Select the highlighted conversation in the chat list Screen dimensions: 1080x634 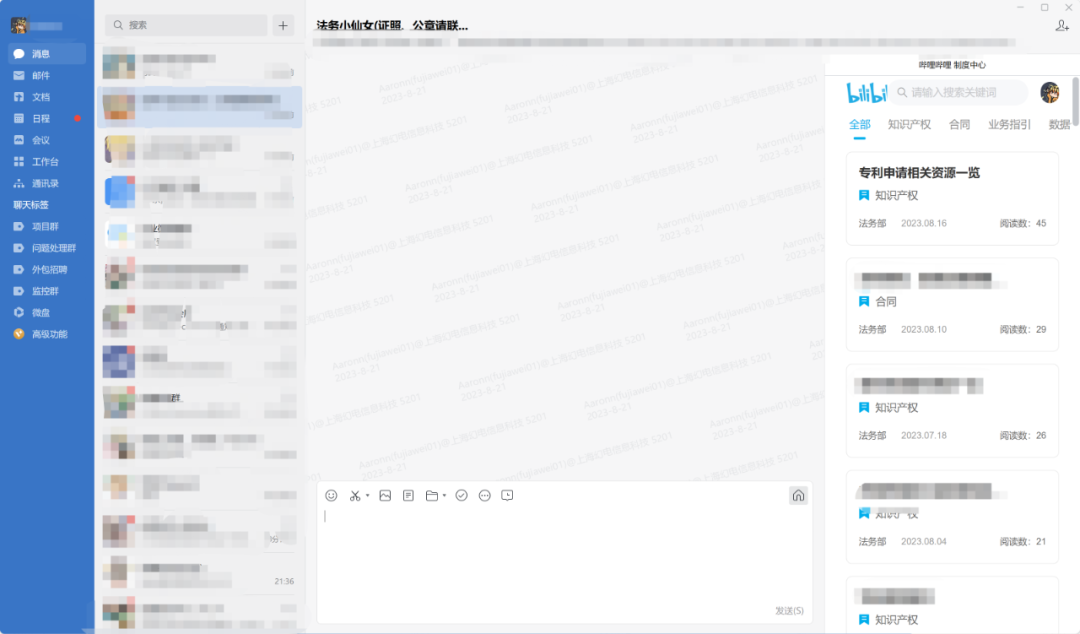tap(199, 107)
